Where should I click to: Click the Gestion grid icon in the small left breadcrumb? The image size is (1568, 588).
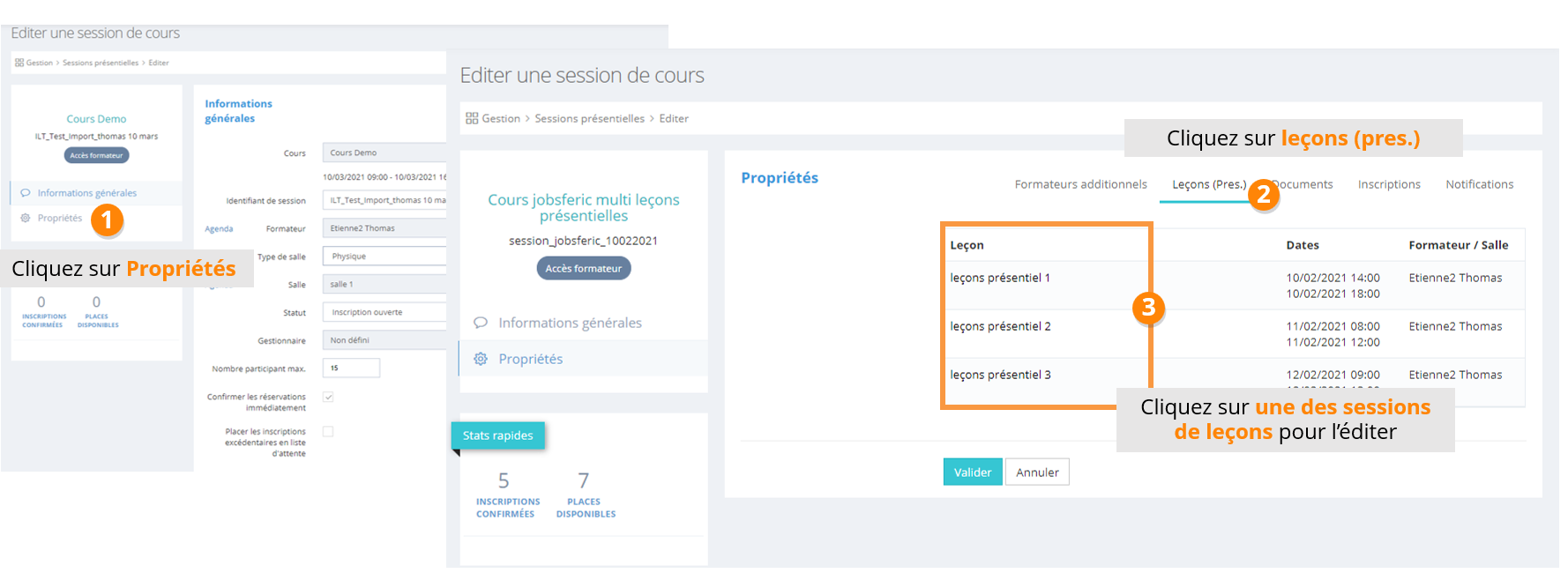click(x=19, y=63)
